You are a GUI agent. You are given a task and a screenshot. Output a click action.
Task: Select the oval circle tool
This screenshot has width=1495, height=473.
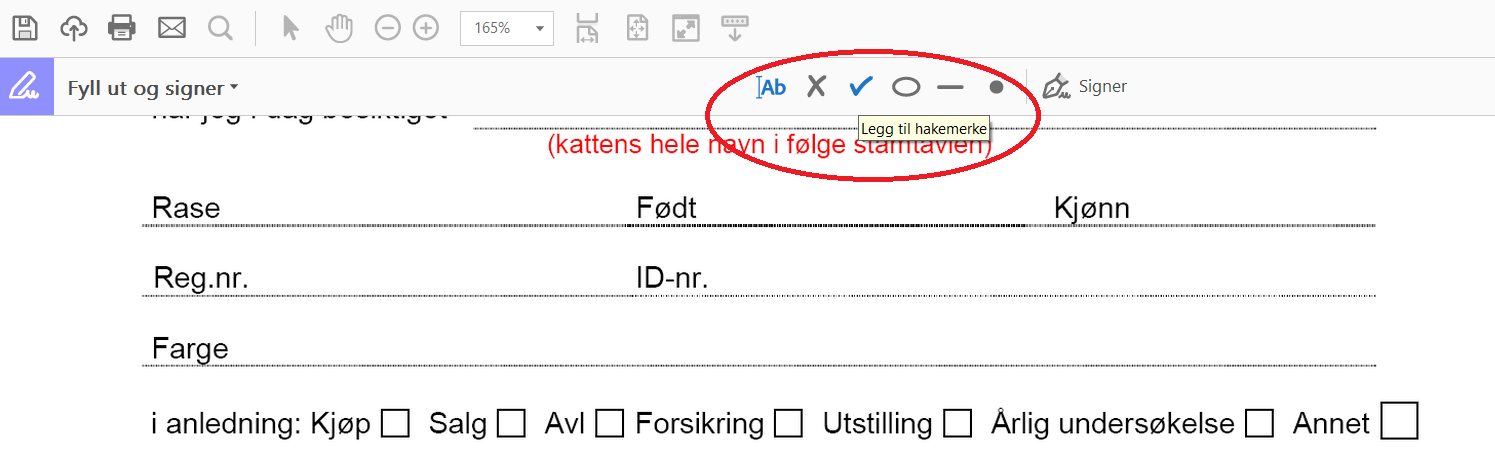pos(906,88)
